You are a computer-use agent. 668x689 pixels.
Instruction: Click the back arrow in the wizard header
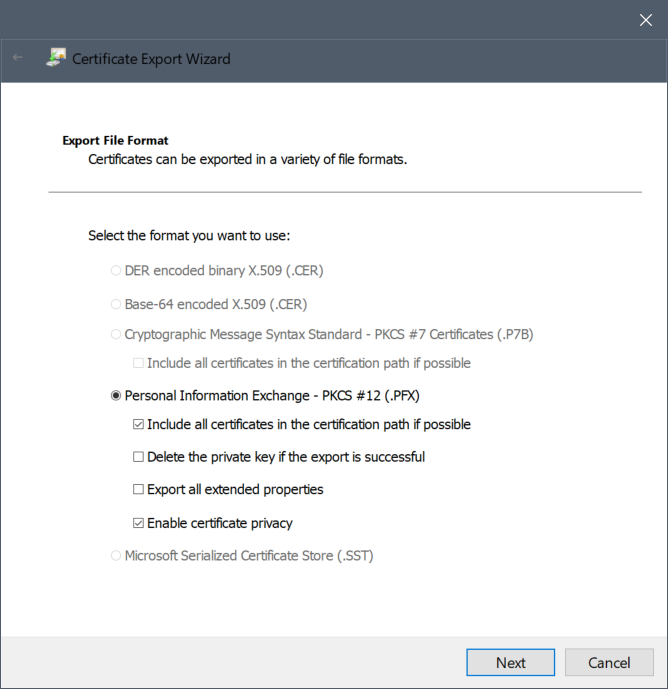[x=18, y=58]
